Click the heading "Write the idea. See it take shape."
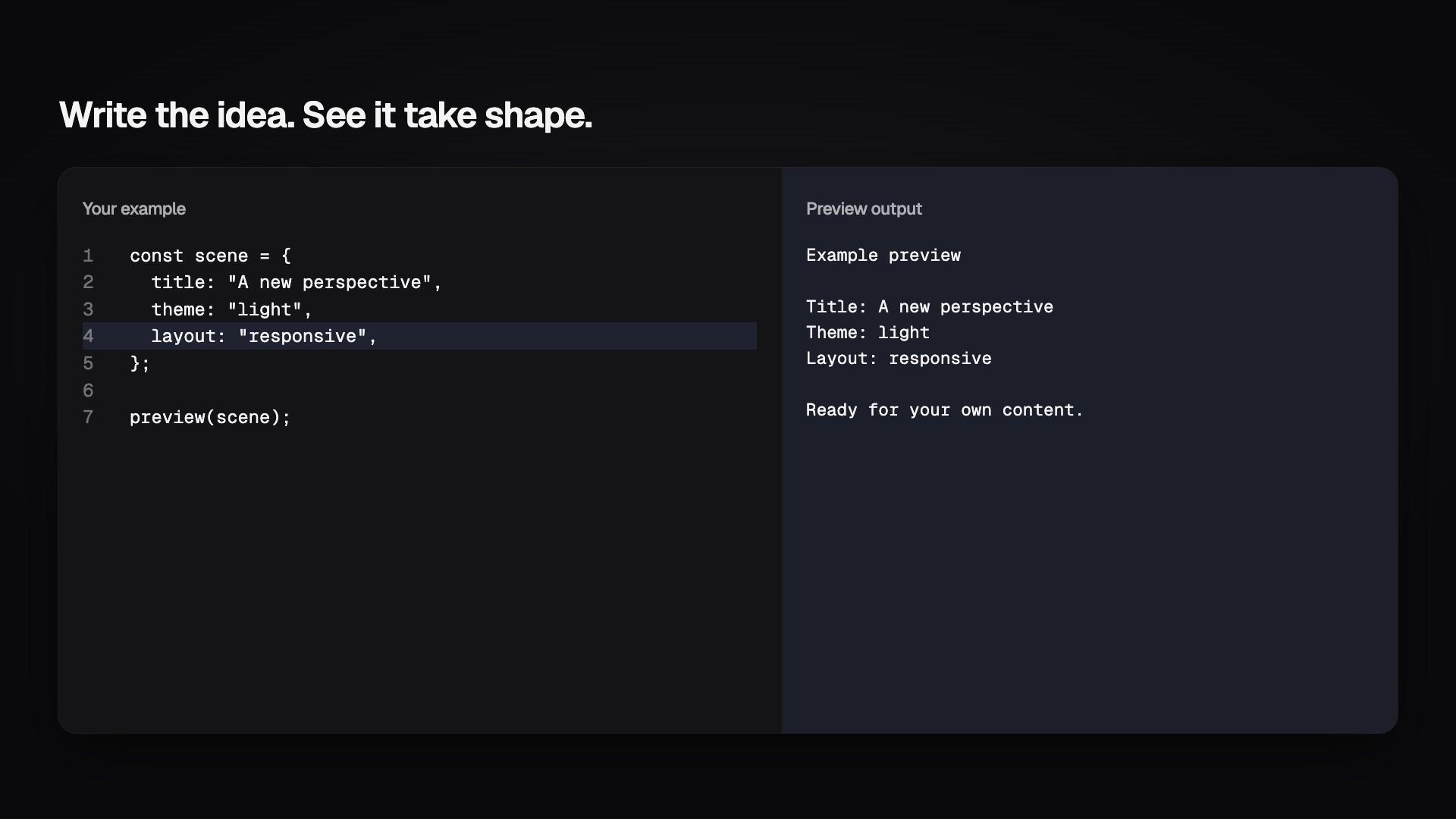This screenshot has height=819, width=1456. pos(325,115)
